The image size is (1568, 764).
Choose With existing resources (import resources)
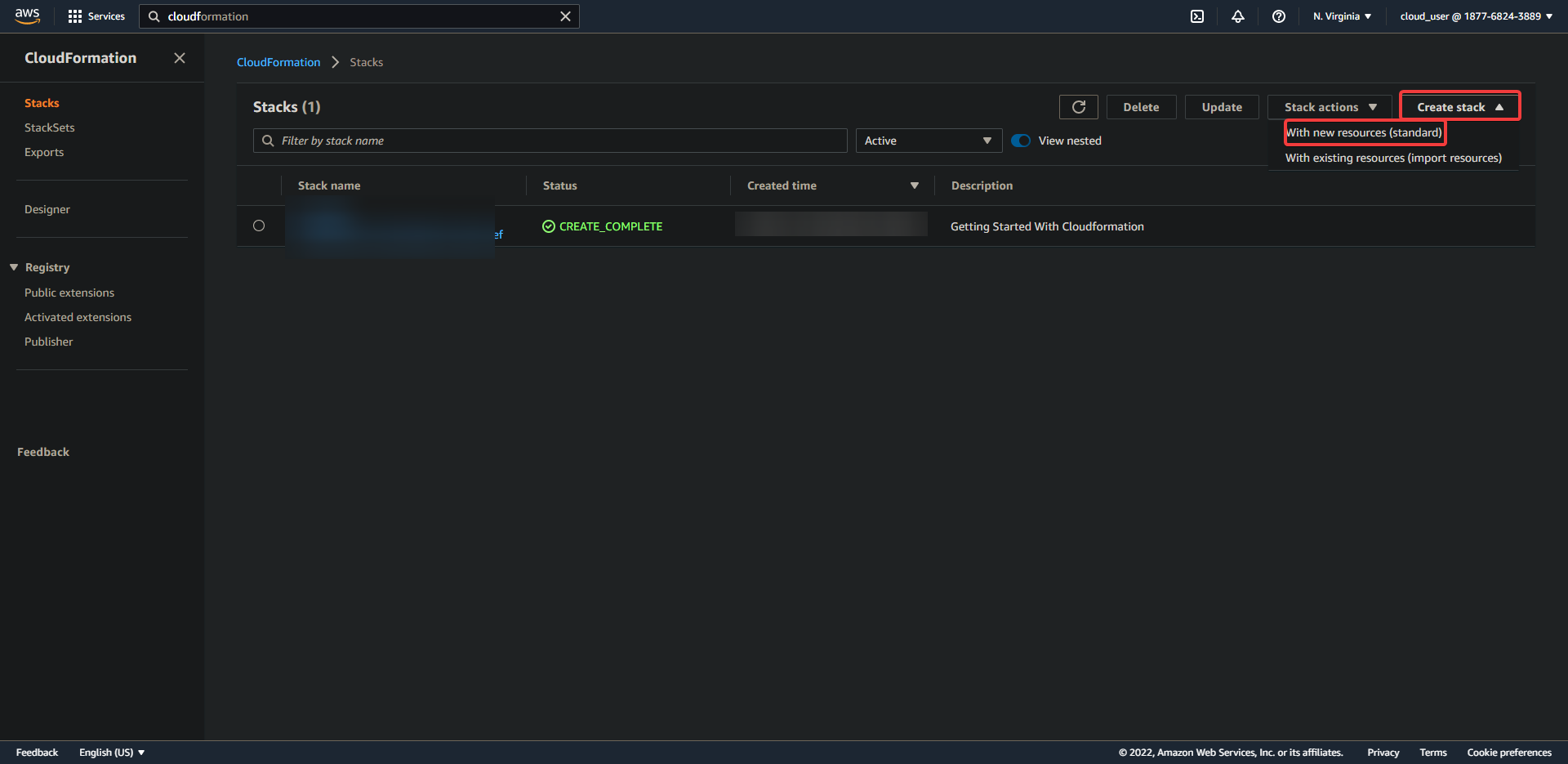tap(1393, 158)
